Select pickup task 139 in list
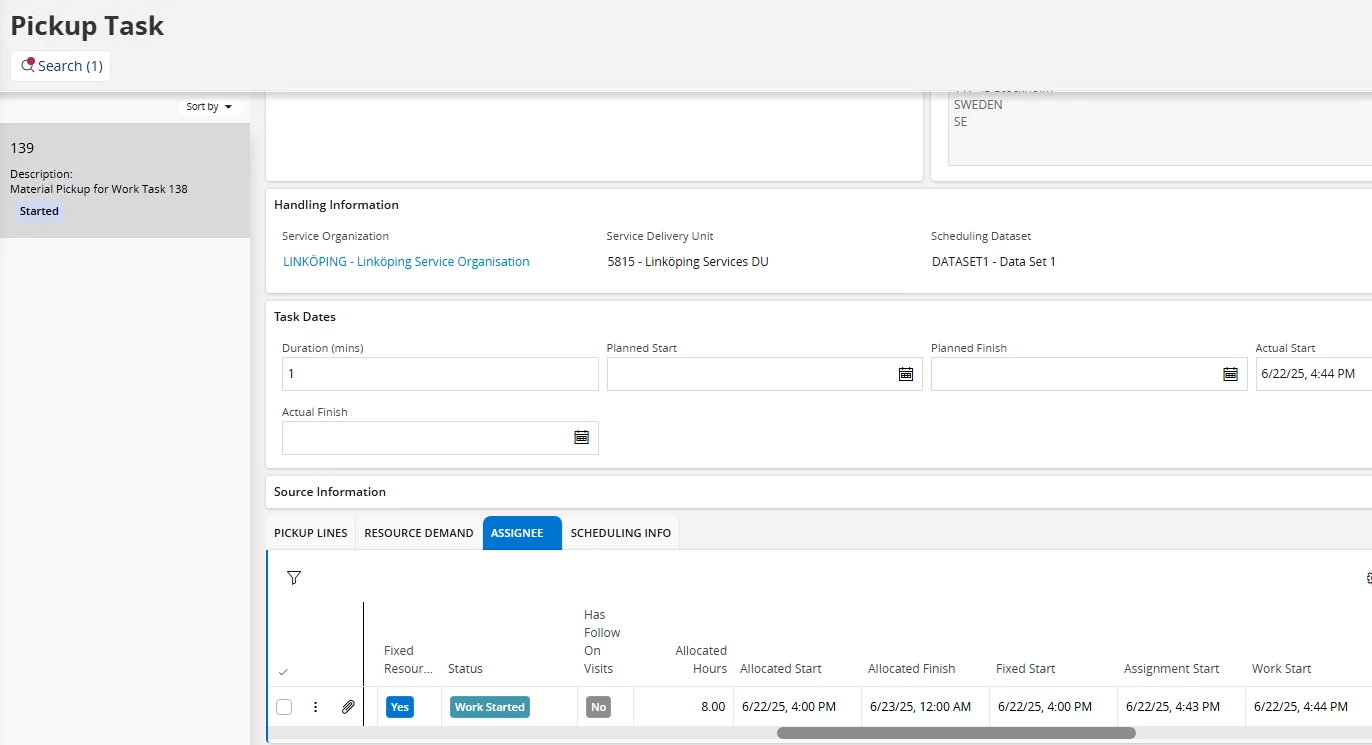Image resolution: width=1372 pixels, height=745 pixels. (x=125, y=180)
